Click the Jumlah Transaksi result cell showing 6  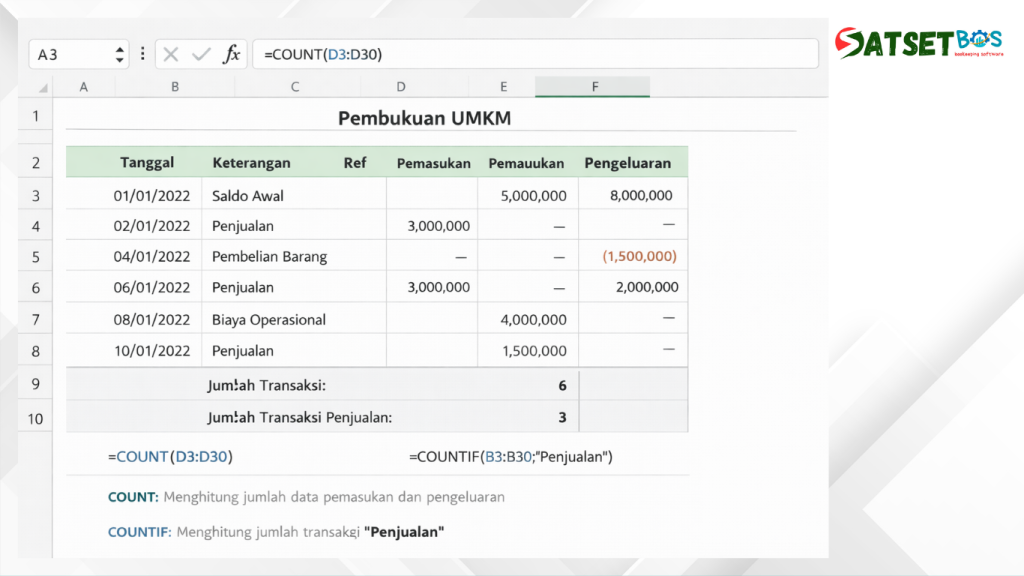[x=561, y=385]
